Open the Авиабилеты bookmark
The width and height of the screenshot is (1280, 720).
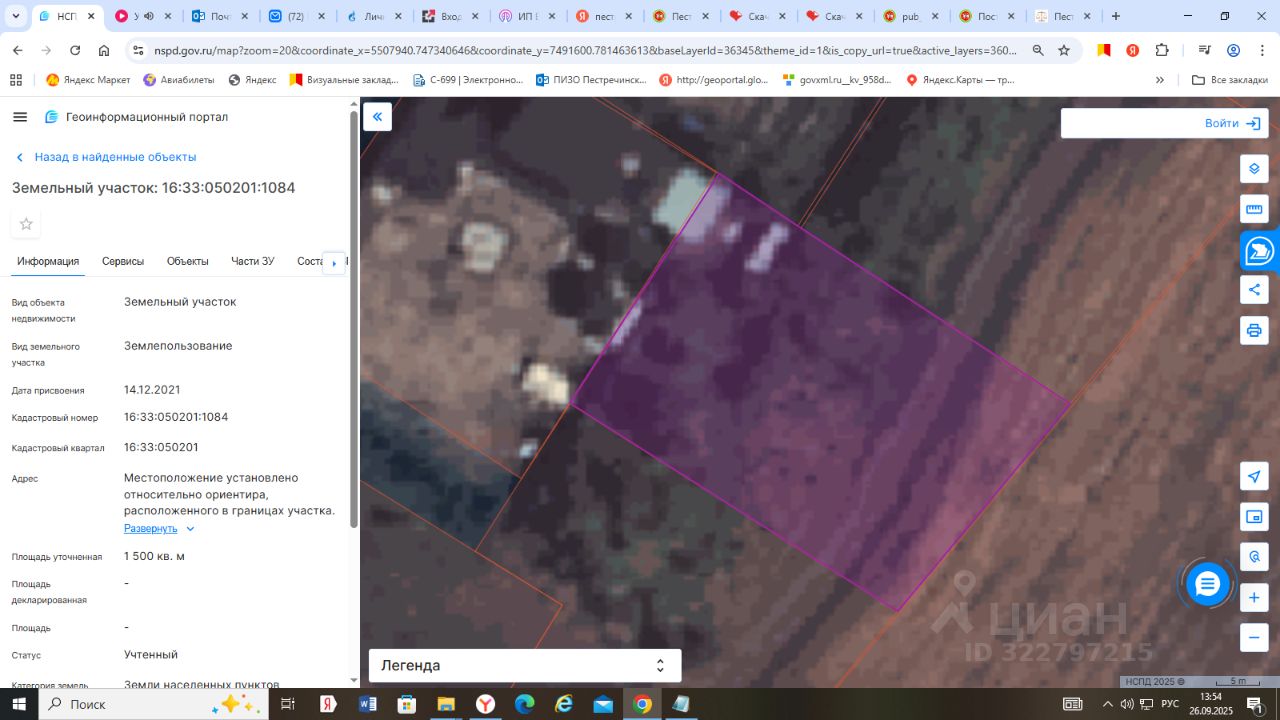180,80
